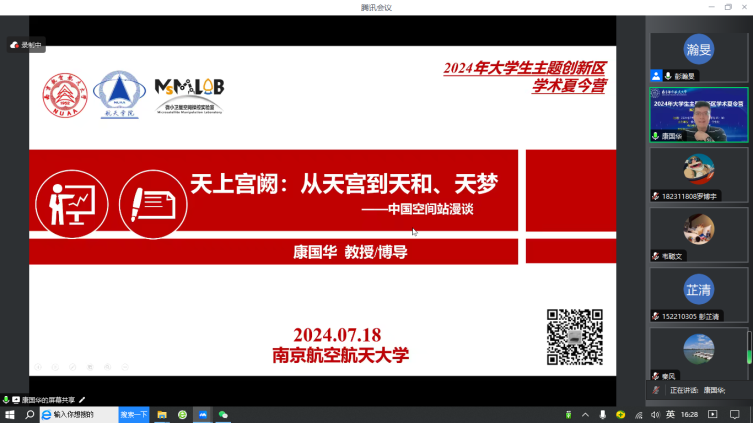The height and width of the screenshot is (423, 753).
Task: Open the network connections tray icon
Action: click(638, 414)
